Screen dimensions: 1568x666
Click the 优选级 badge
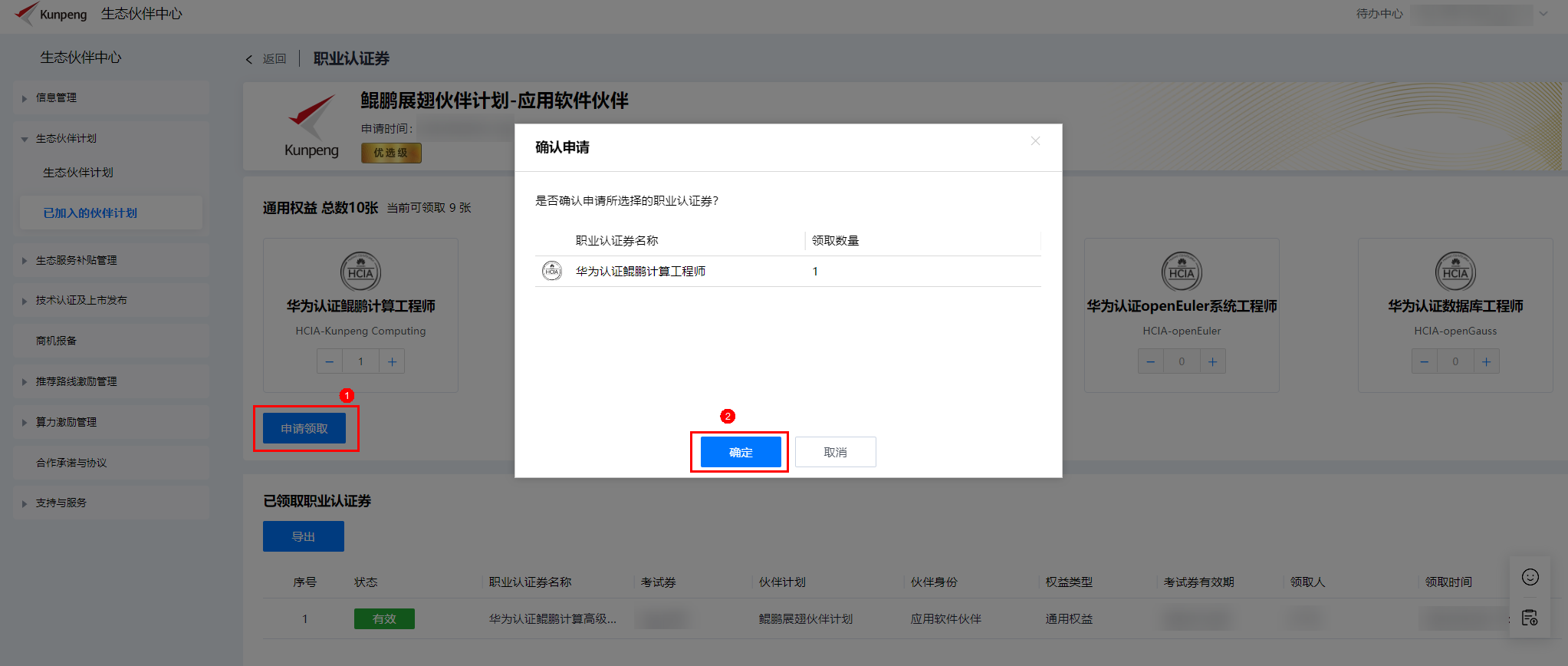click(x=391, y=153)
